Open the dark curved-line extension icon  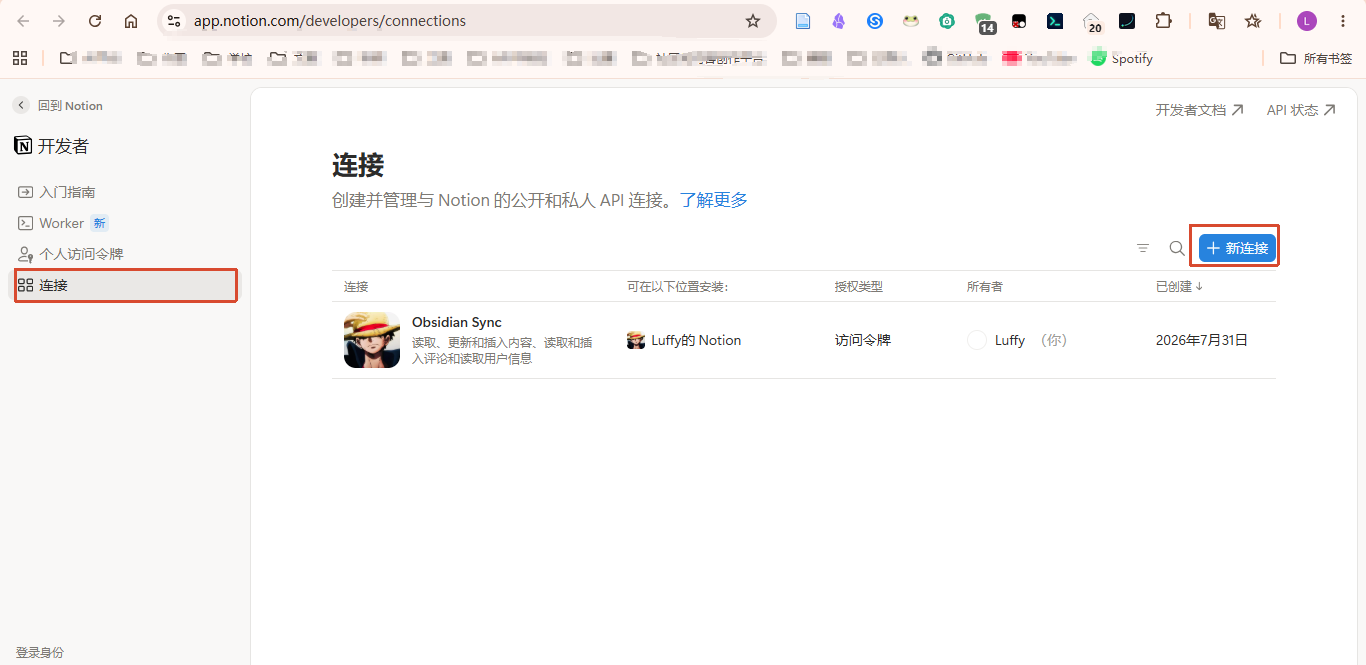1127,21
